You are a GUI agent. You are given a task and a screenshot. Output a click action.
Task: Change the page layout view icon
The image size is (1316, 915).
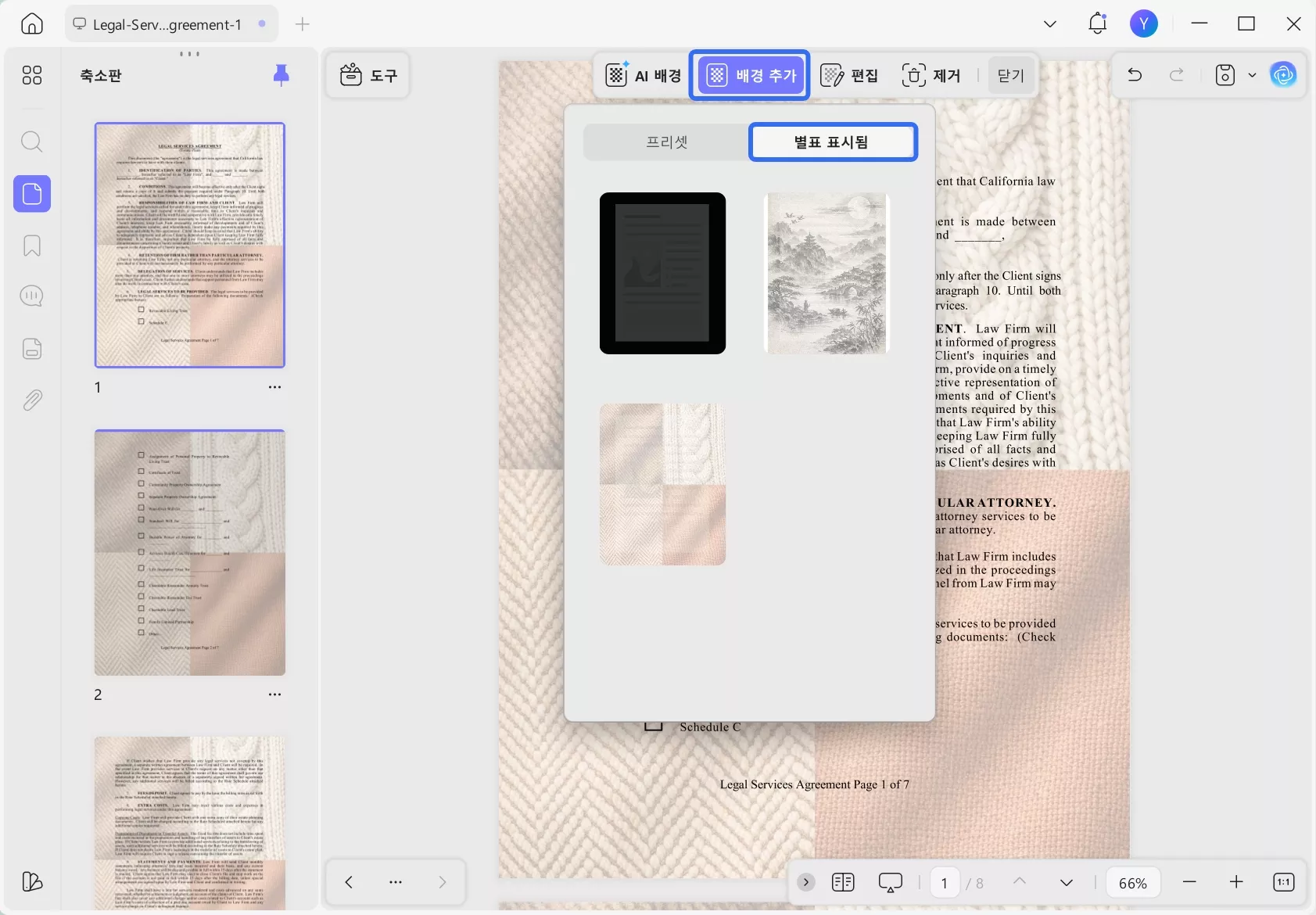point(843,882)
